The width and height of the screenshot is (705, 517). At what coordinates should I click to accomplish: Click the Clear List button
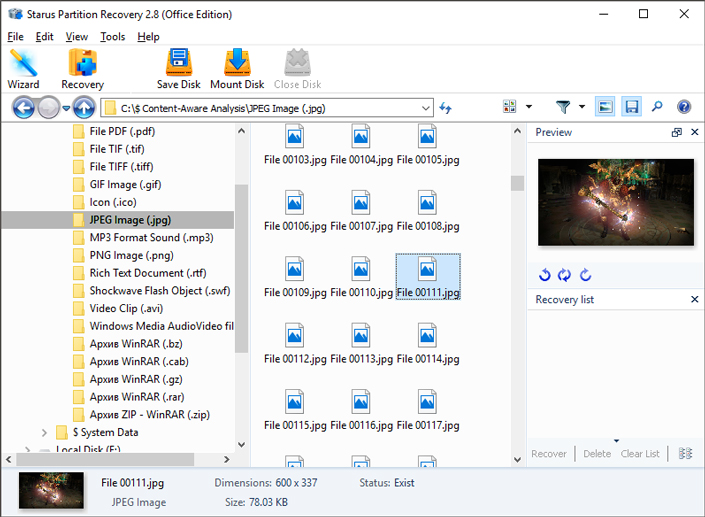tap(640, 454)
